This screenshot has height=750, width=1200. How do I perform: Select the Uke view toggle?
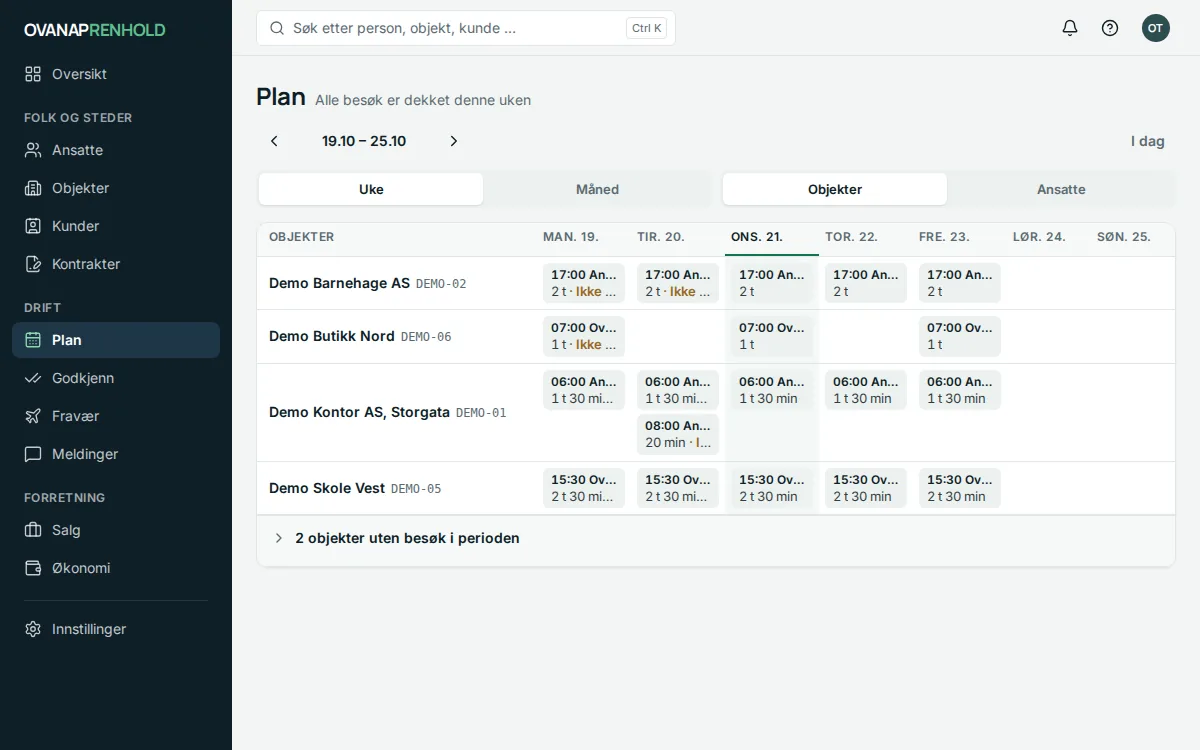point(371,189)
